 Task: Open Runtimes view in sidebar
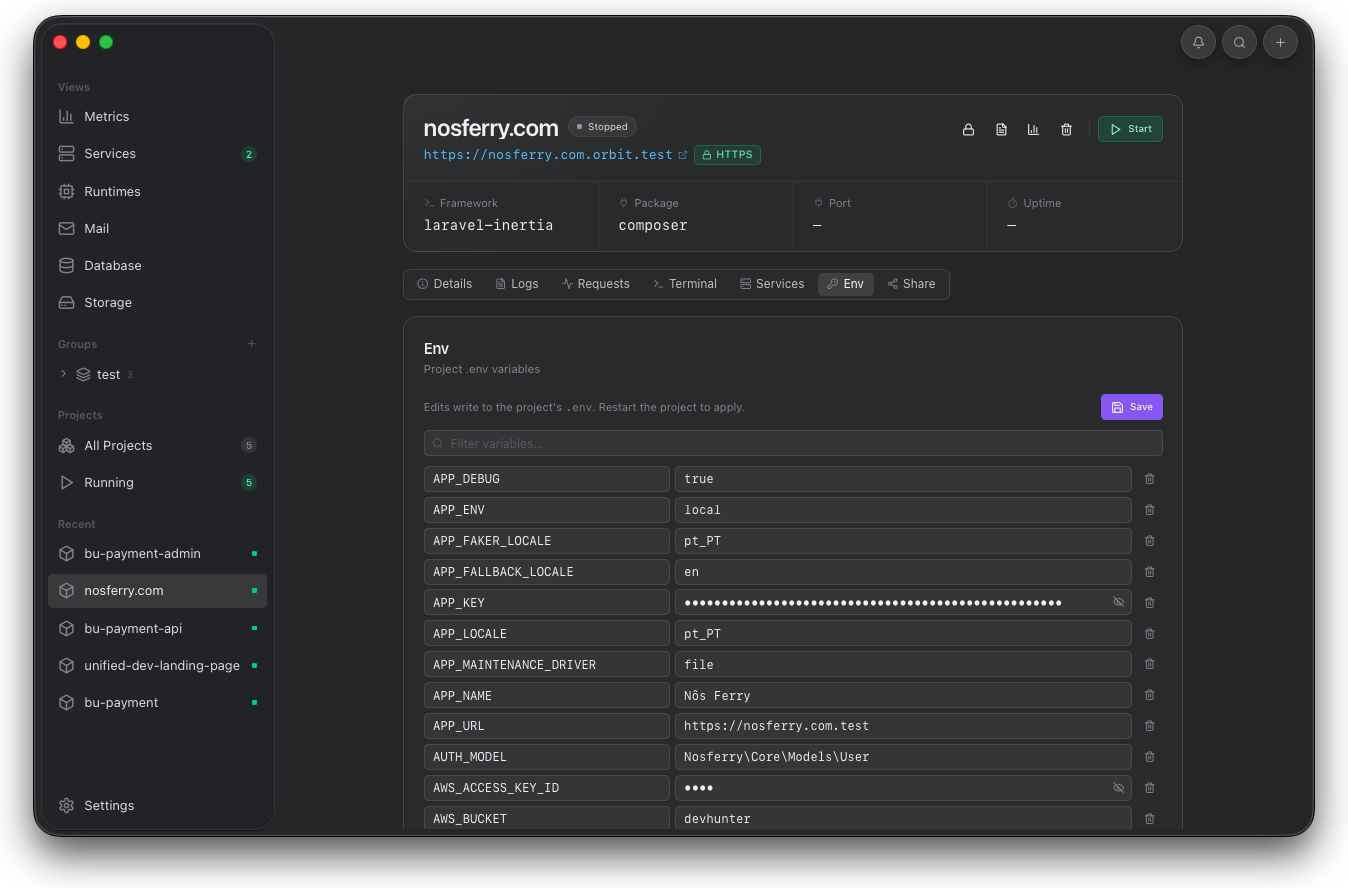click(x=157, y=191)
